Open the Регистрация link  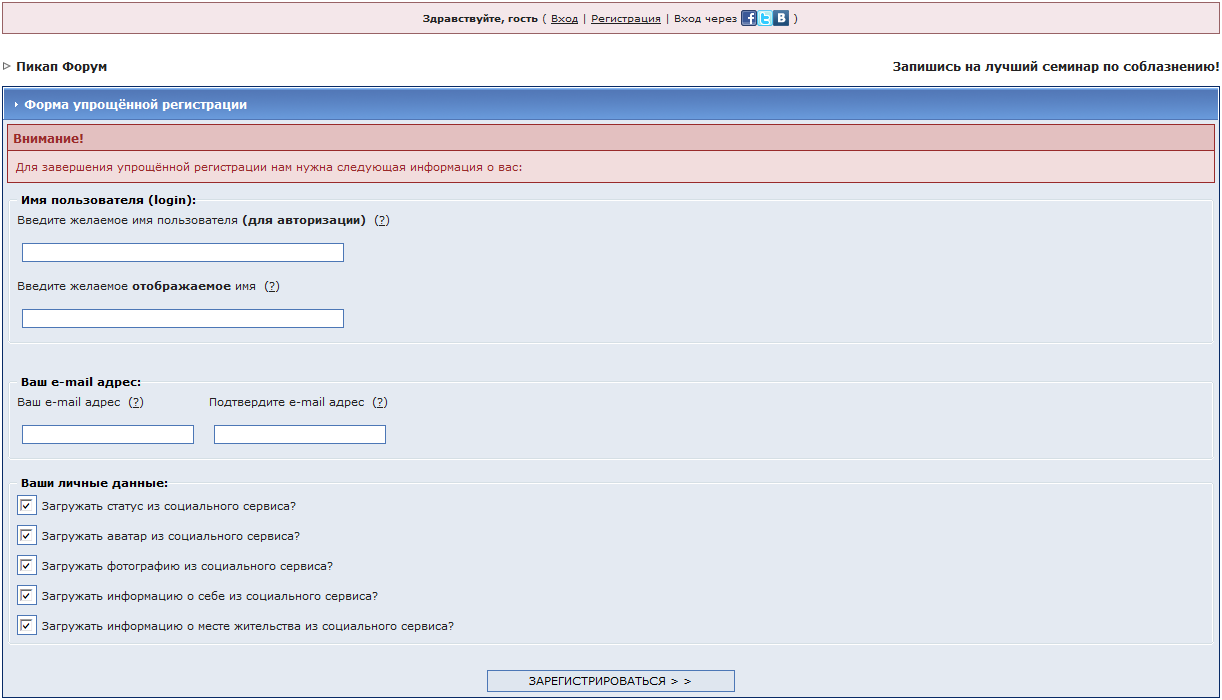(625, 19)
